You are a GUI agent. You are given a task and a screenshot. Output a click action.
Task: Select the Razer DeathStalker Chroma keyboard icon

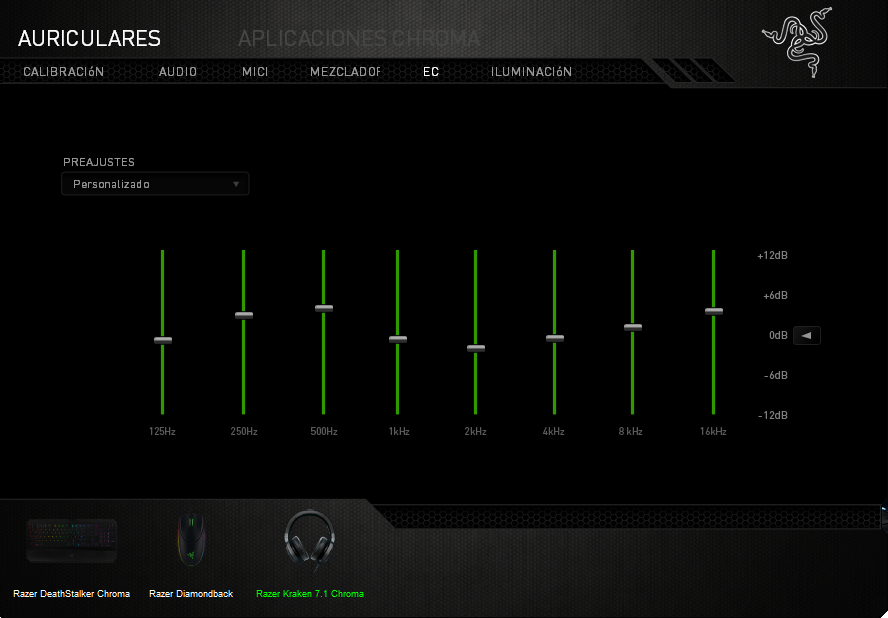(72, 541)
